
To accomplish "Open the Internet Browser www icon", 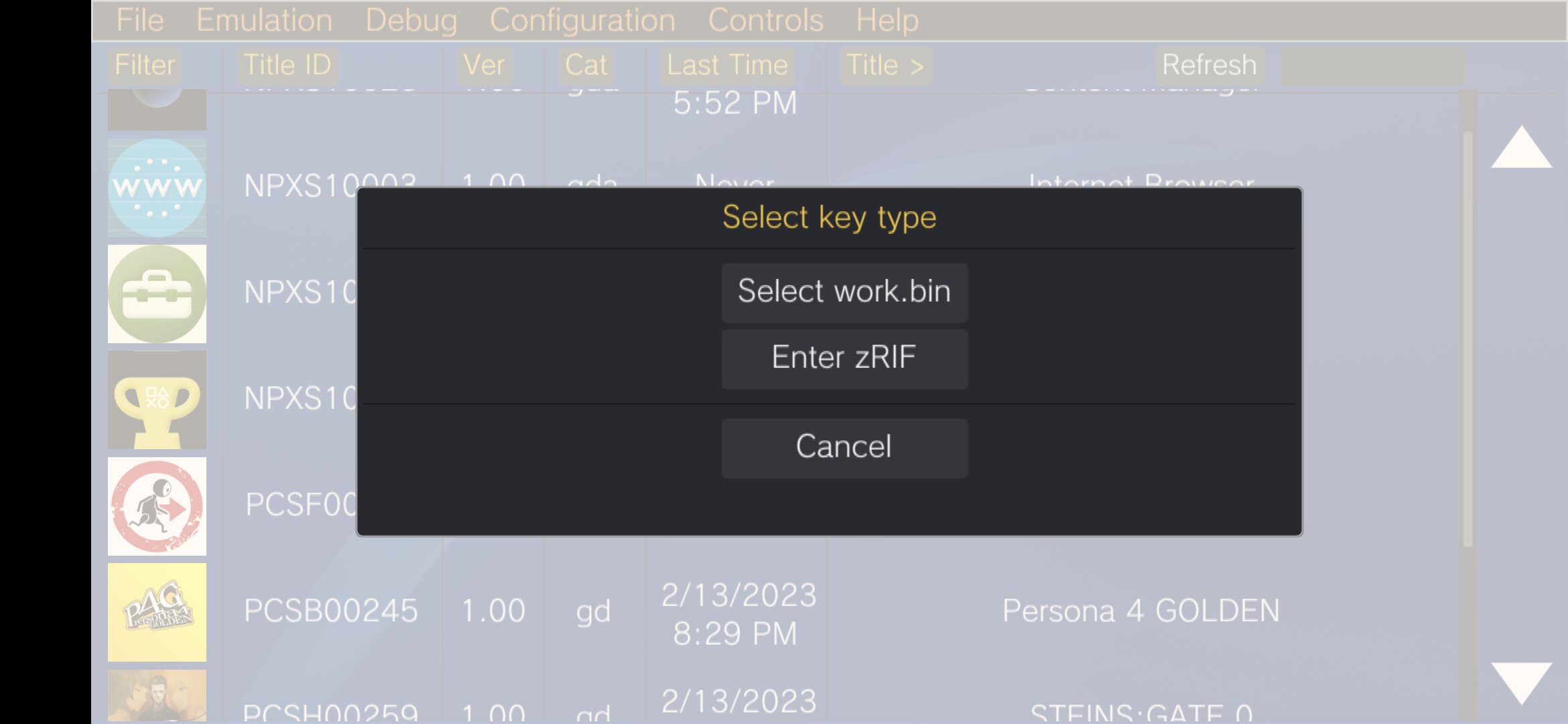I will pyautogui.click(x=157, y=188).
